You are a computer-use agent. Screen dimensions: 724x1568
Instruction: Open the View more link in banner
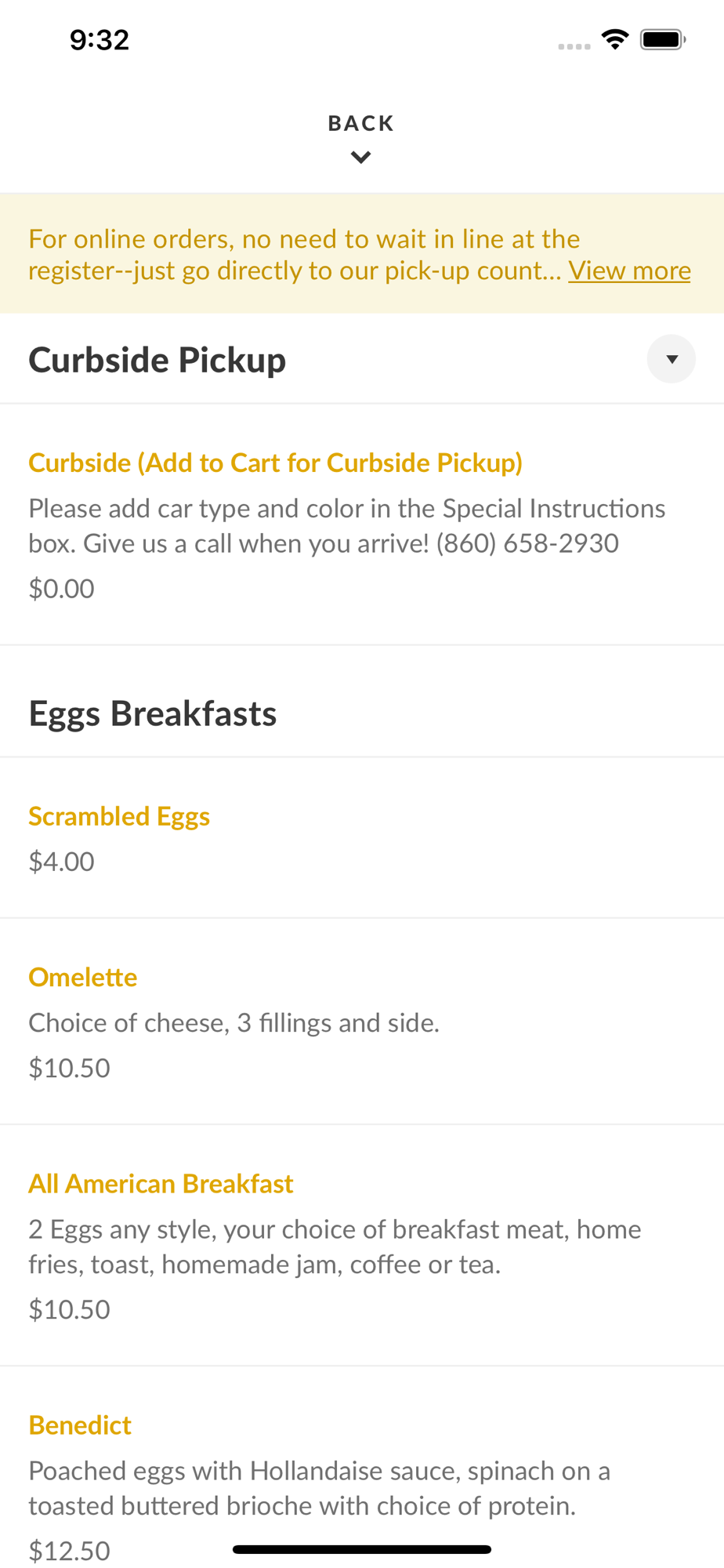(629, 270)
